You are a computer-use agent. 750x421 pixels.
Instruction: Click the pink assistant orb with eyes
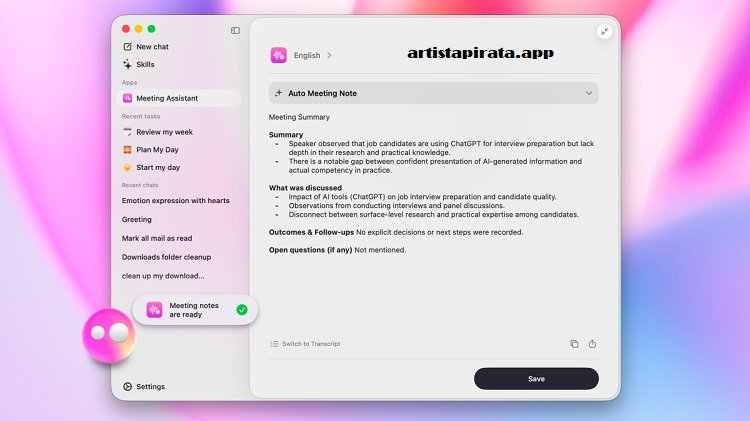click(109, 335)
